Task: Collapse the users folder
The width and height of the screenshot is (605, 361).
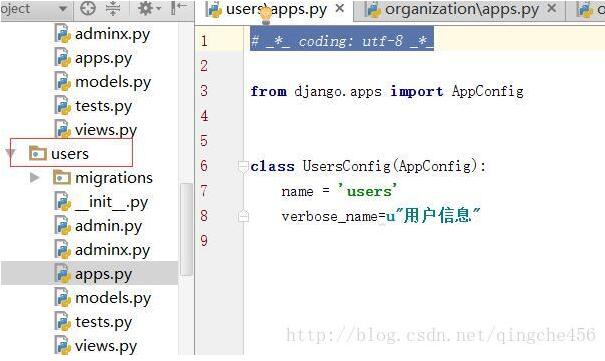Action: point(10,153)
